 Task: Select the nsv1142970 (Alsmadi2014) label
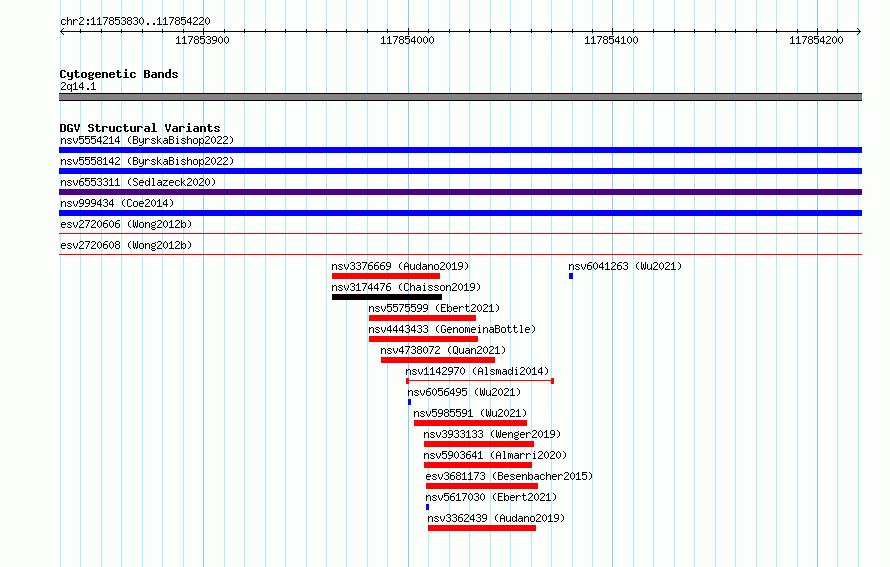click(477, 371)
